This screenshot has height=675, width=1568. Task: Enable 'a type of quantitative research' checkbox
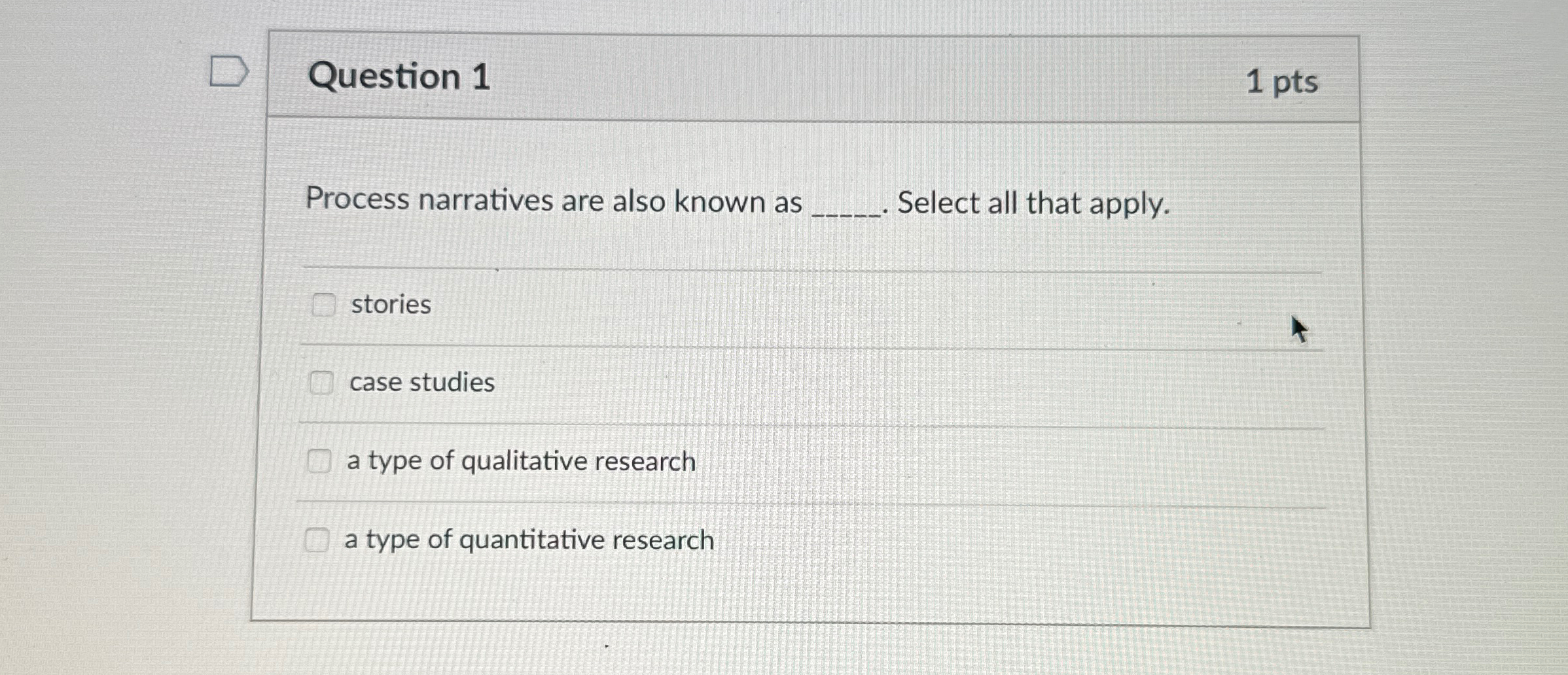pyautogui.click(x=317, y=538)
